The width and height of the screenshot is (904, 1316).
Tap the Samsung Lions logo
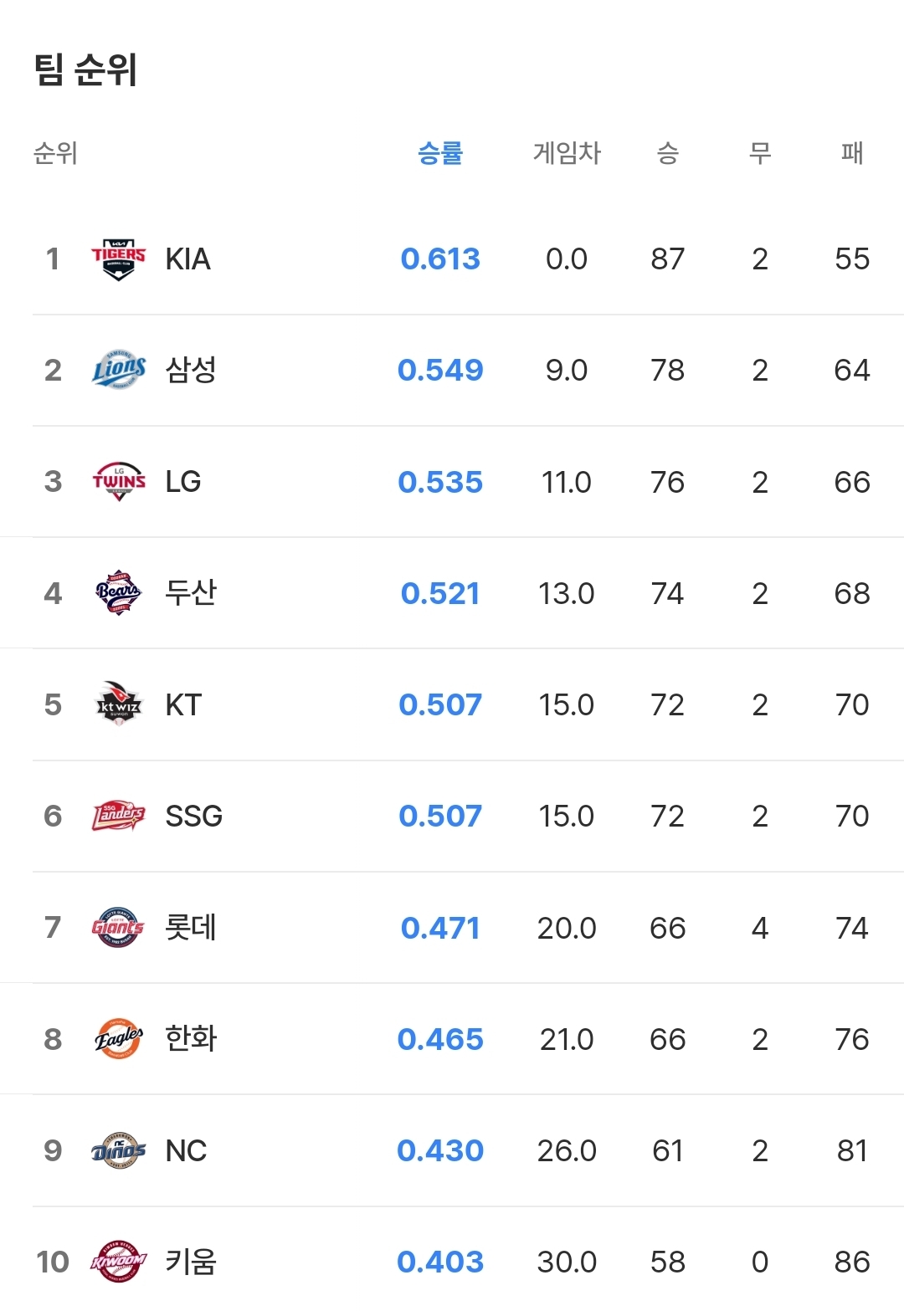pos(118,370)
